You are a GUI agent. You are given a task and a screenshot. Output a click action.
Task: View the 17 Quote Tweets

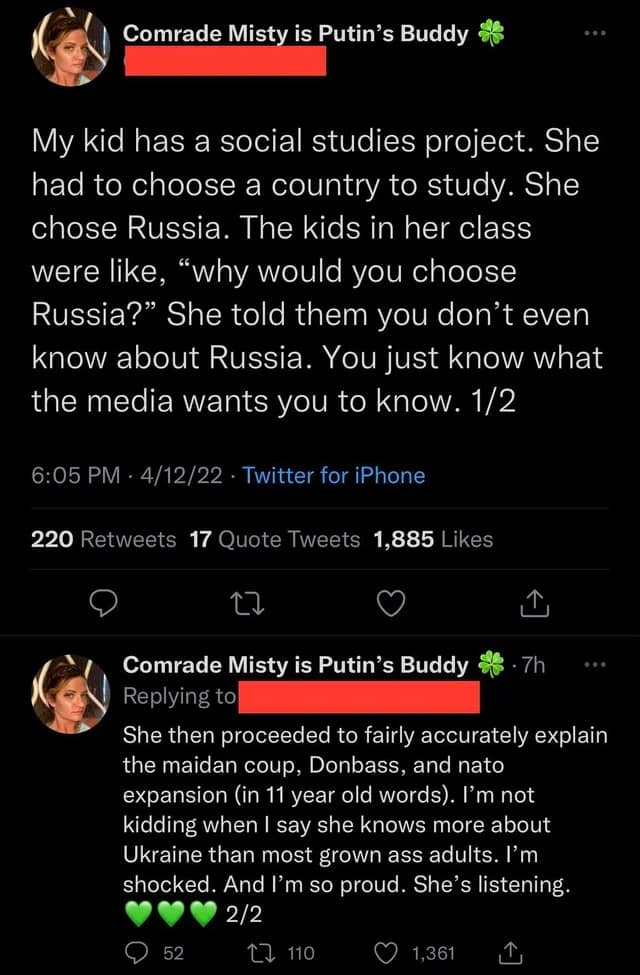coord(274,540)
